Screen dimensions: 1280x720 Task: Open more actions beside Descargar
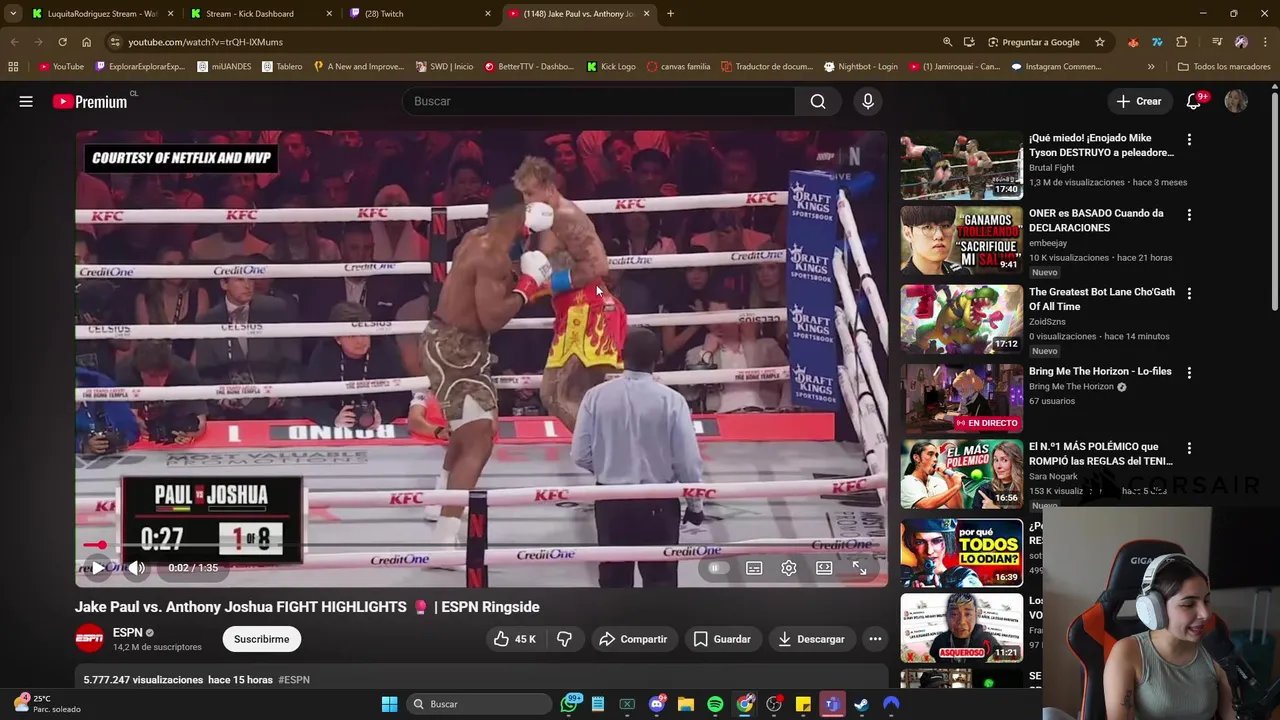coord(875,639)
